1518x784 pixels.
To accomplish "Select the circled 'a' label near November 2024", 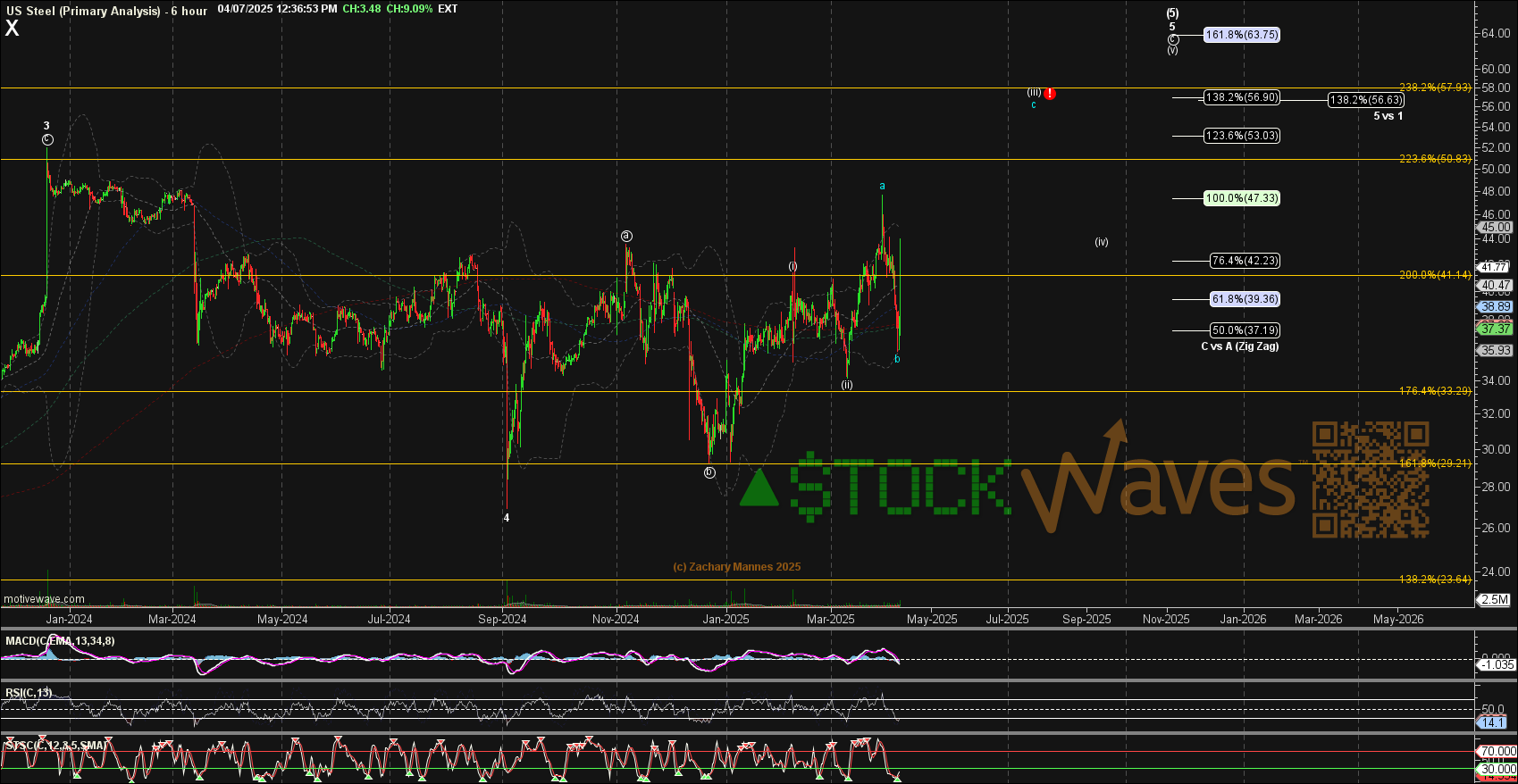I will (x=626, y=236).
